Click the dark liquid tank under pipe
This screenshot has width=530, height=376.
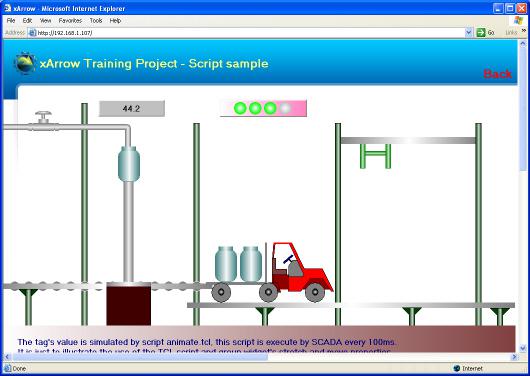(129, 304)
